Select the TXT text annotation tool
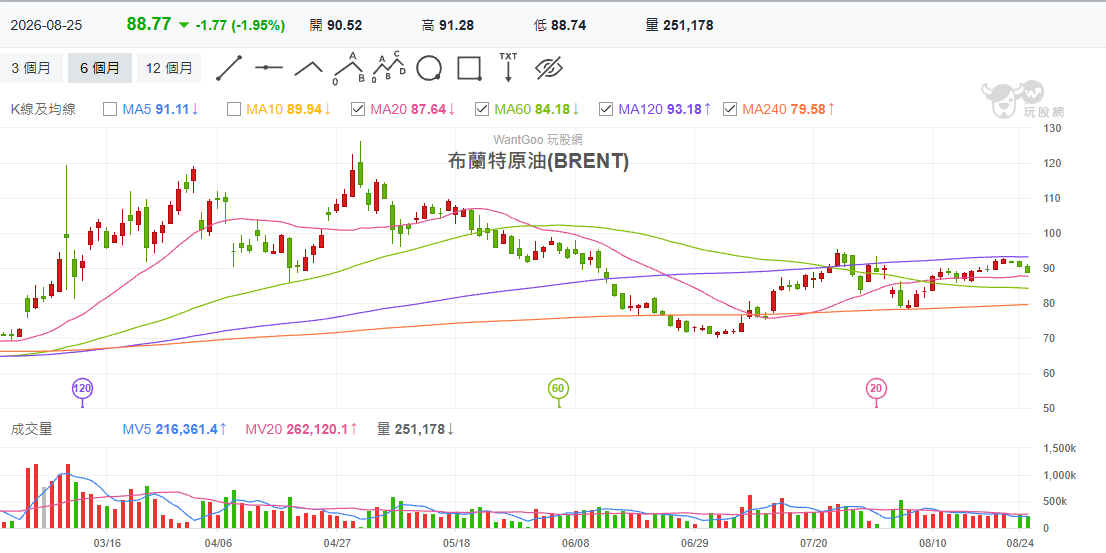Screen dimensions: 1106x553 pyautogui.click(x=508, y=67)
